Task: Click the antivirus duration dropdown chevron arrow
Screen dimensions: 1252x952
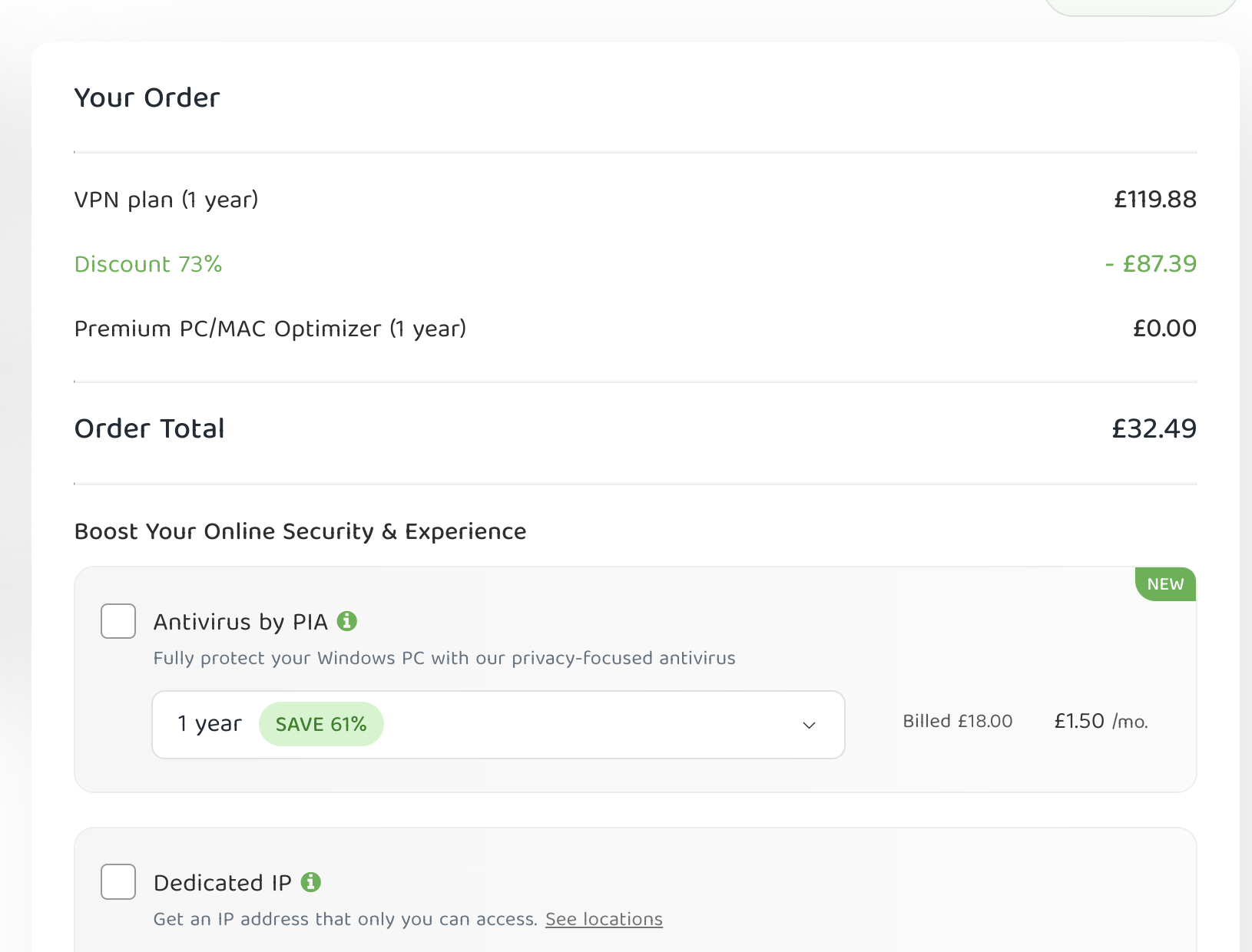Action: [x=809, y=725]
